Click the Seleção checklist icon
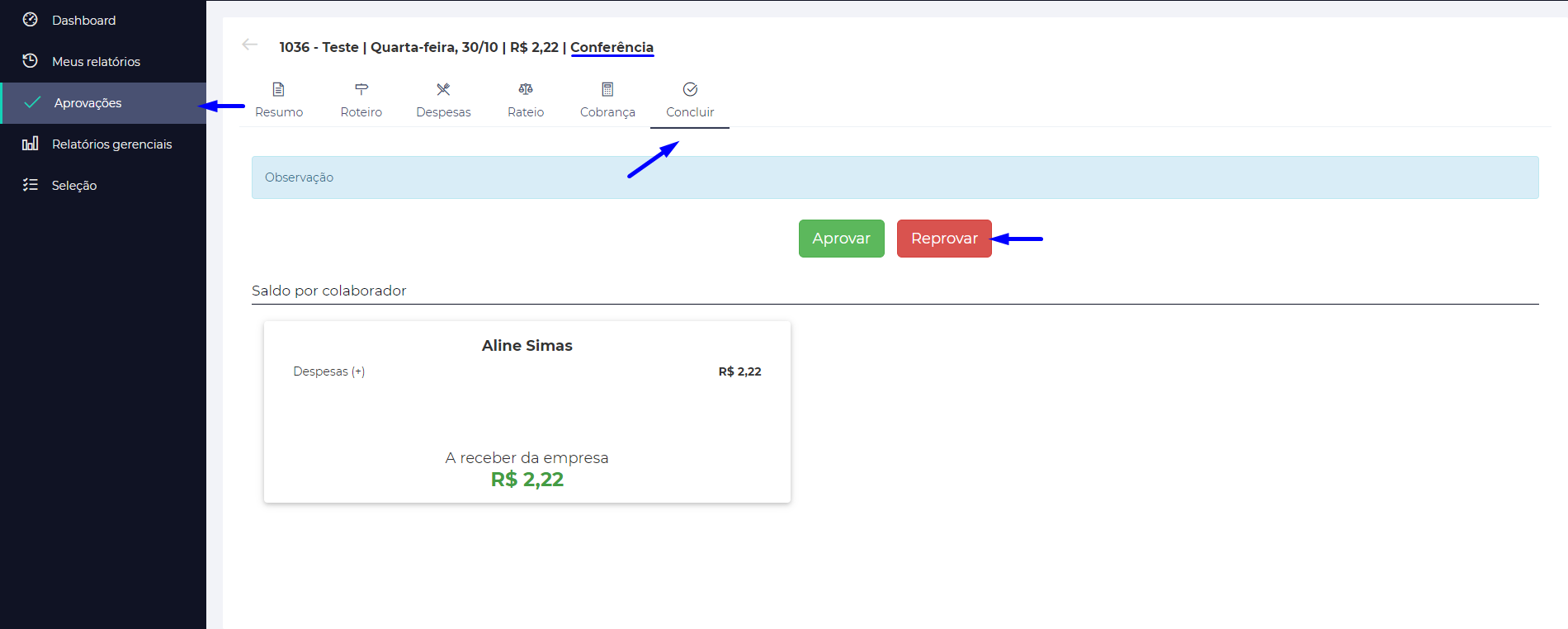Screen dimensions: 1568x629 pyautogui.click(x=31, y=185)
